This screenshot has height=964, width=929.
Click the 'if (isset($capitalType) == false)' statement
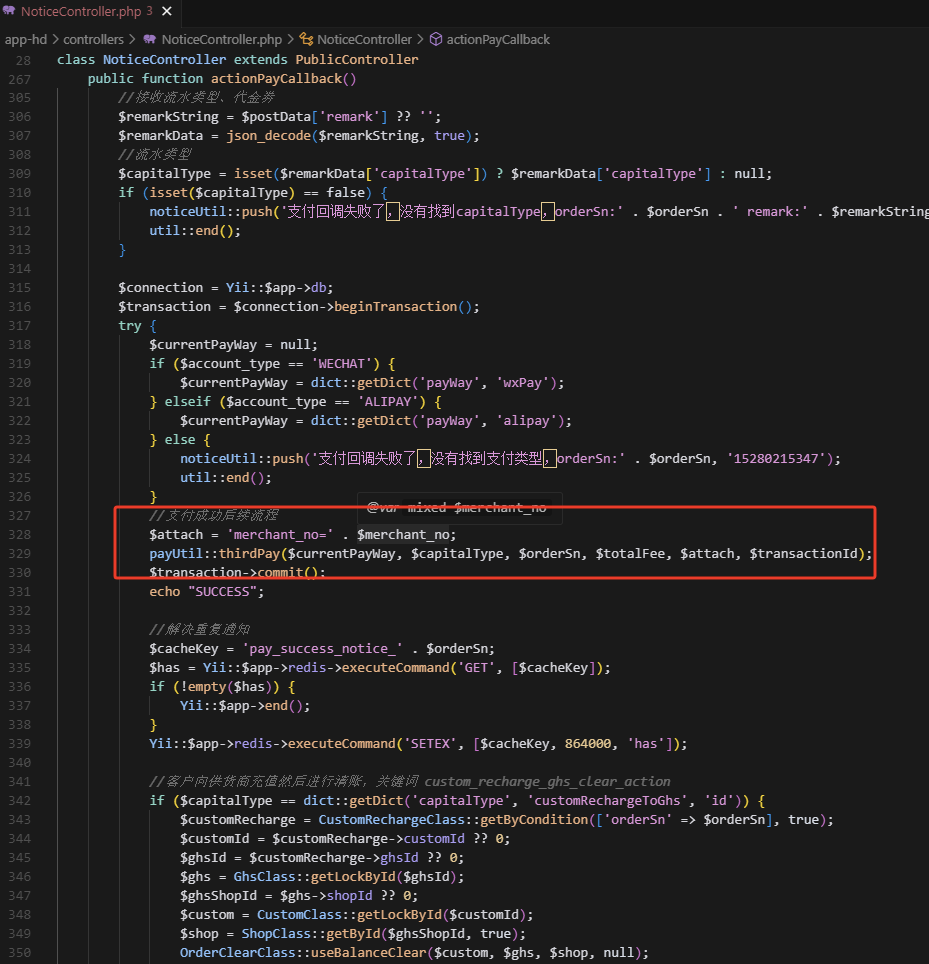(253, 193)
